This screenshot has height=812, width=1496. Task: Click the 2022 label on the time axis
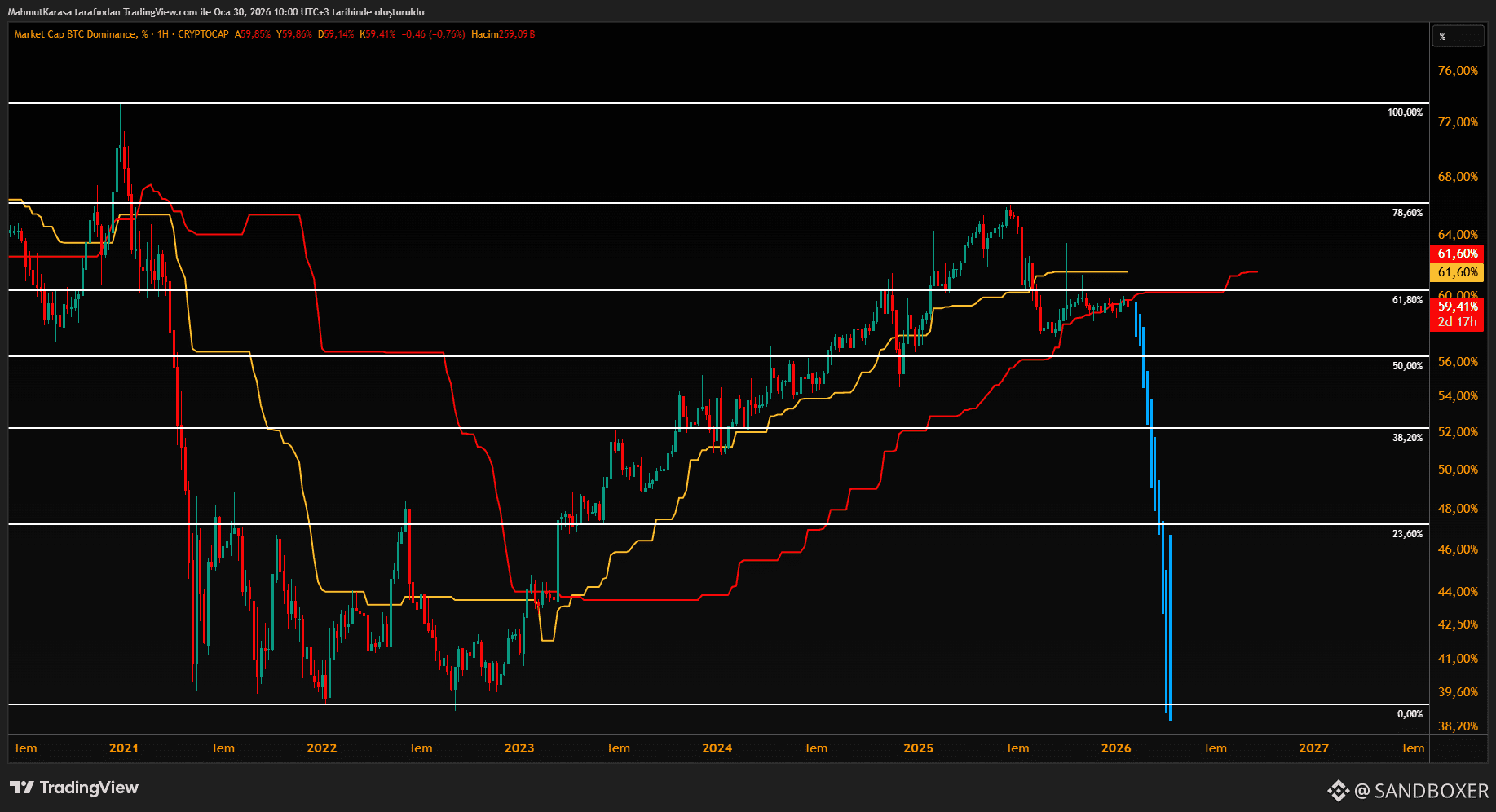(321, 748)
